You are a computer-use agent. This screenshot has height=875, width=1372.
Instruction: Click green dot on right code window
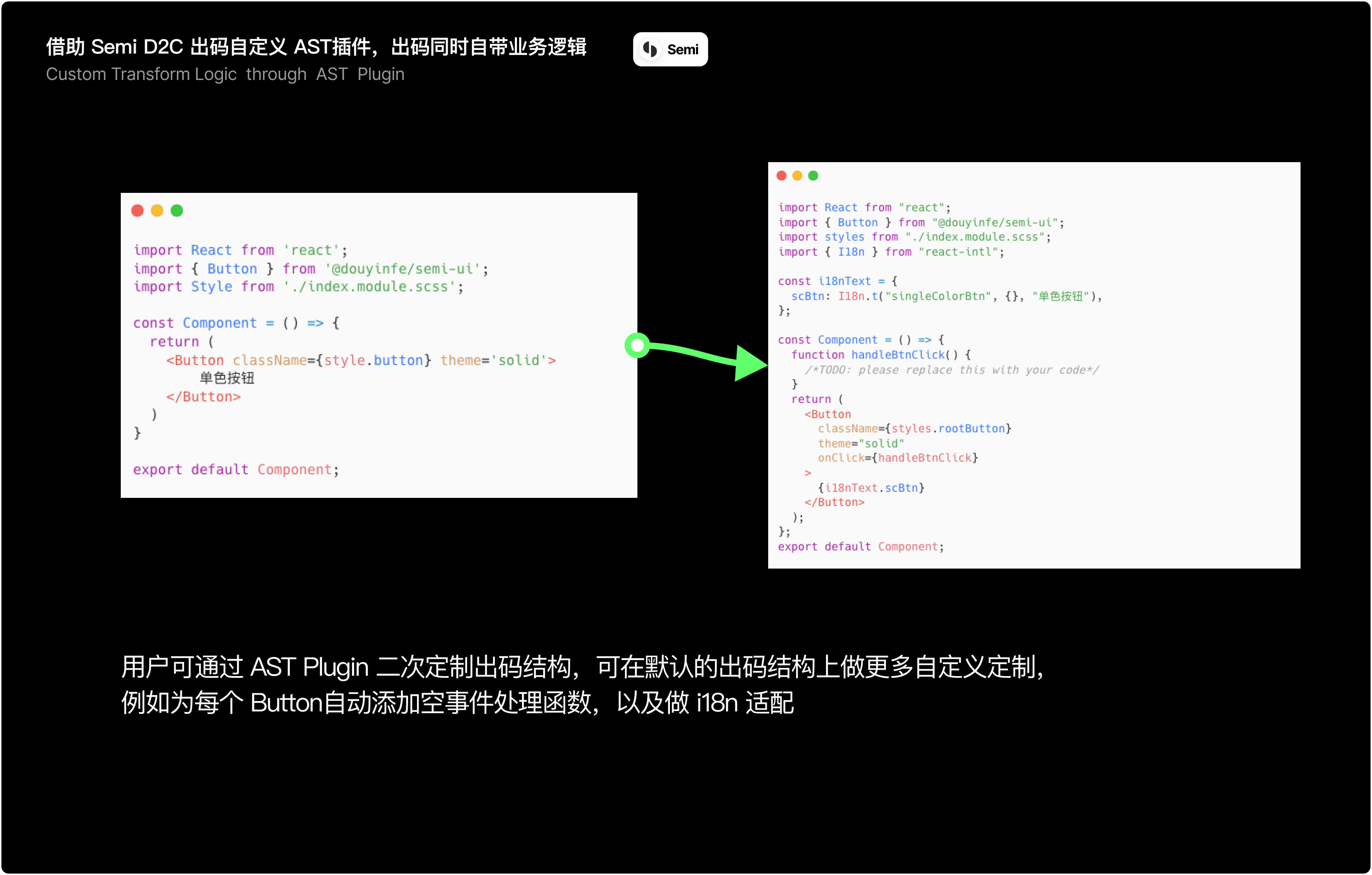(x=813, y=175)
